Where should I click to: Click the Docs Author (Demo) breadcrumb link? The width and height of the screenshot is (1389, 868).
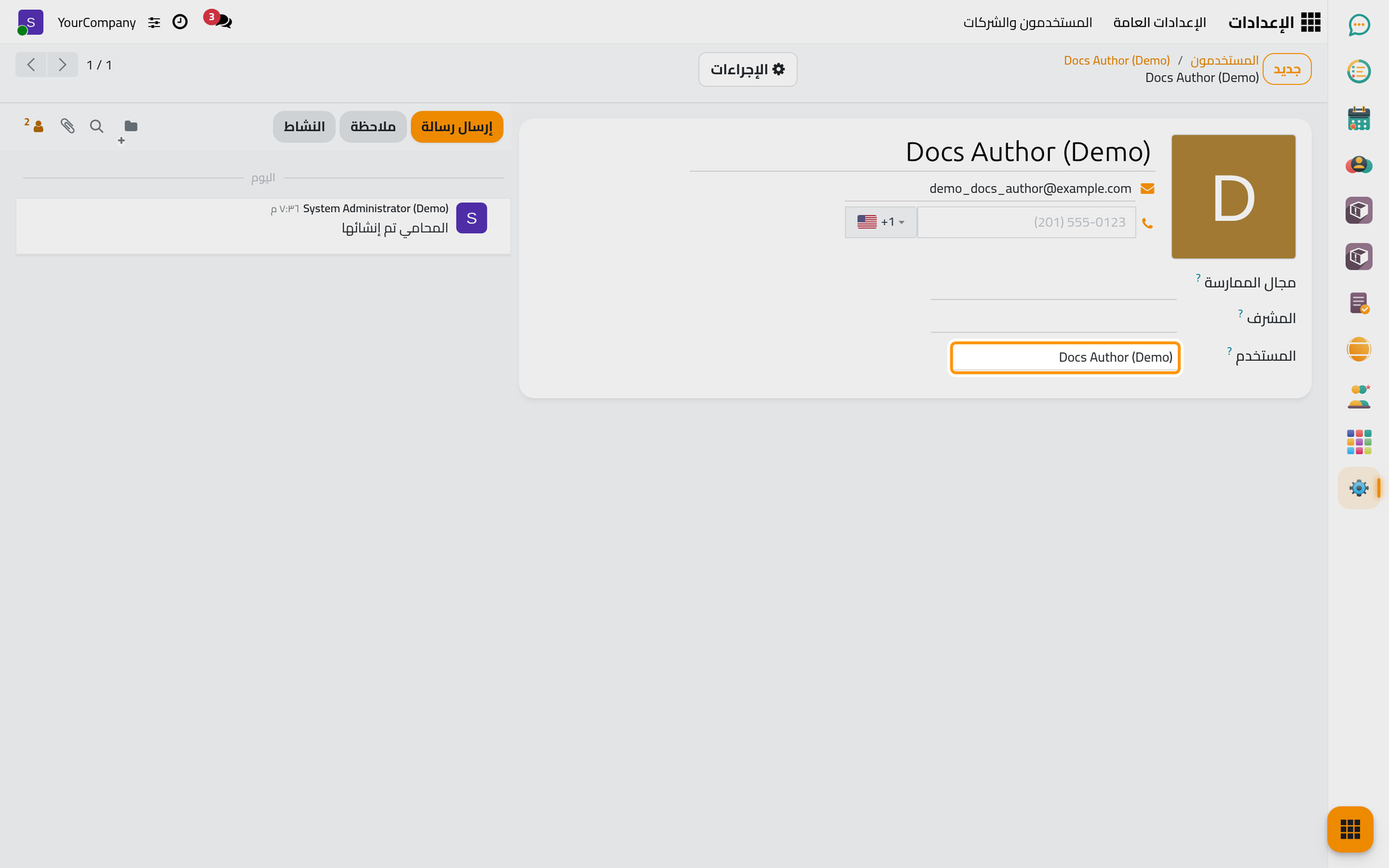(x=1116, y=60)
